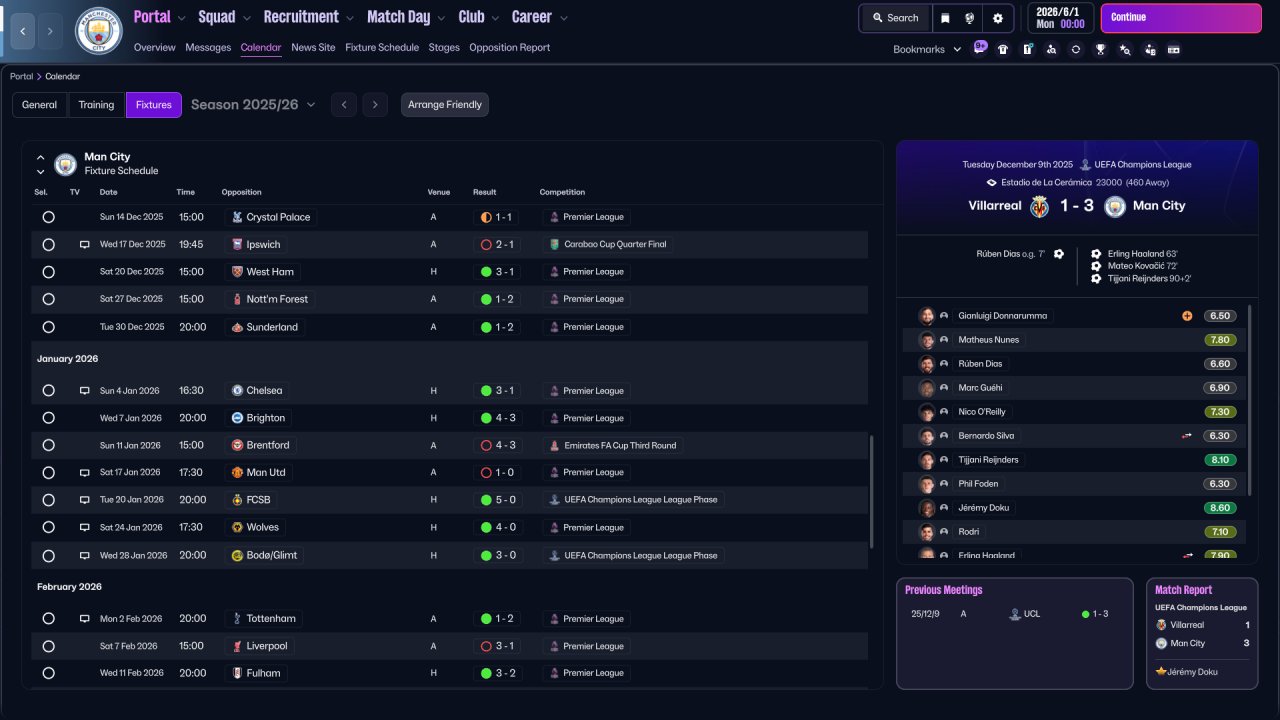
Task: Click the substitution arrow icon beside Bernardo Silva
Action: click(1188, 436)
